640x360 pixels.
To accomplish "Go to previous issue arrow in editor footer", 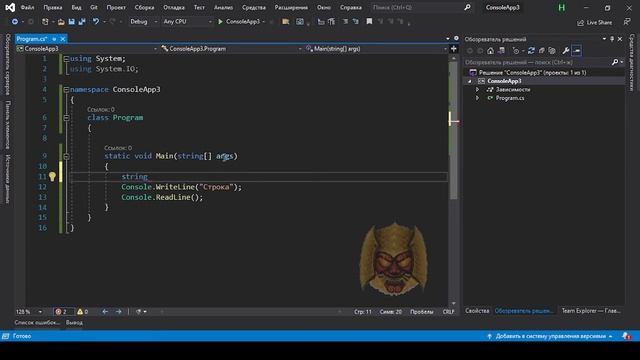I will (105, 312).
